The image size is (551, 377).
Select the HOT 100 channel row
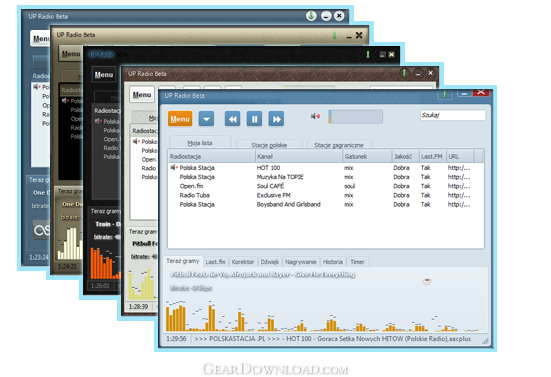326,168
